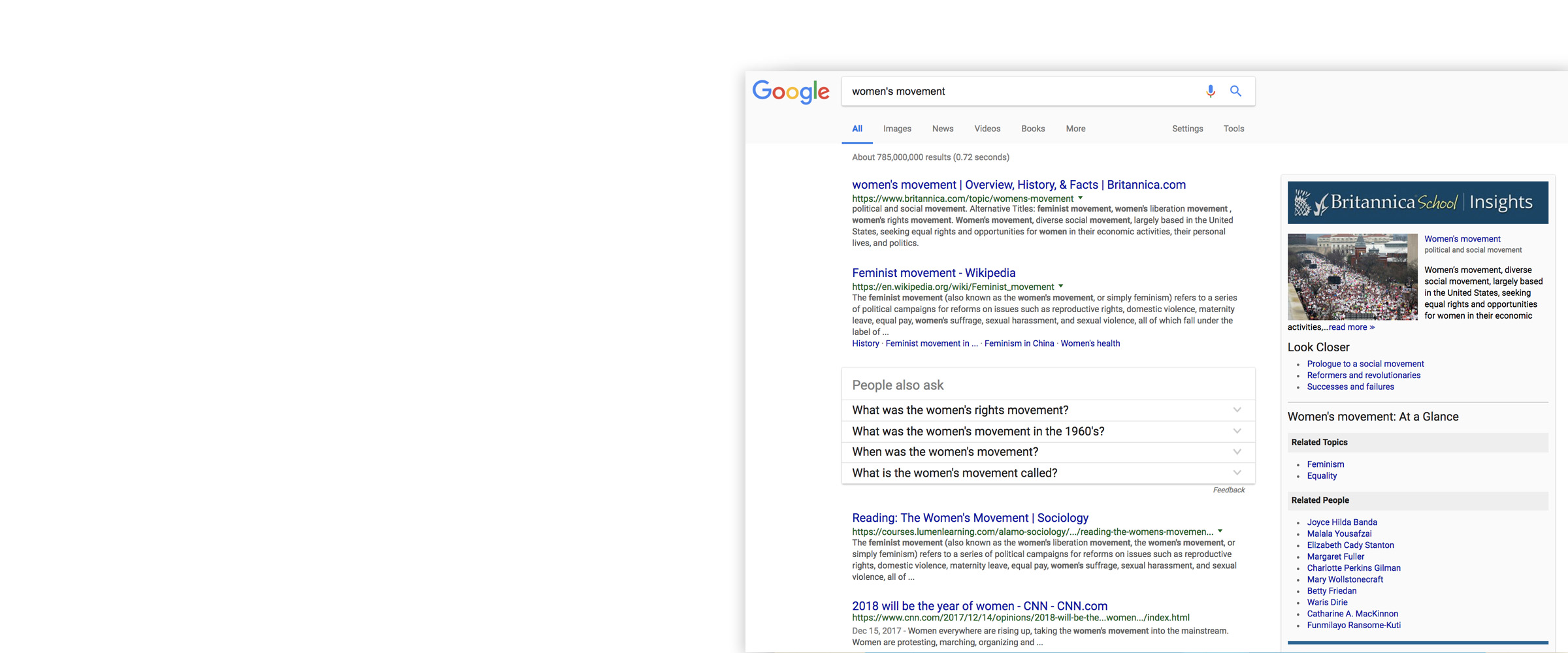Click the "Related People" section header

pos(1418,500)
